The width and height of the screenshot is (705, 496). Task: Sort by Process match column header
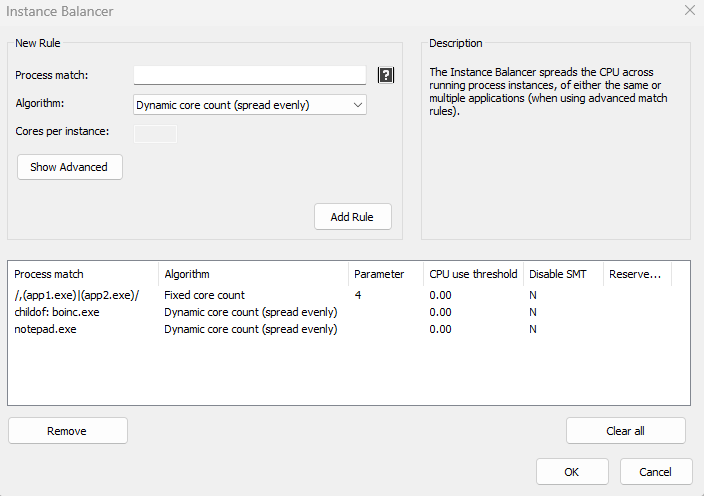pos(82,274)
